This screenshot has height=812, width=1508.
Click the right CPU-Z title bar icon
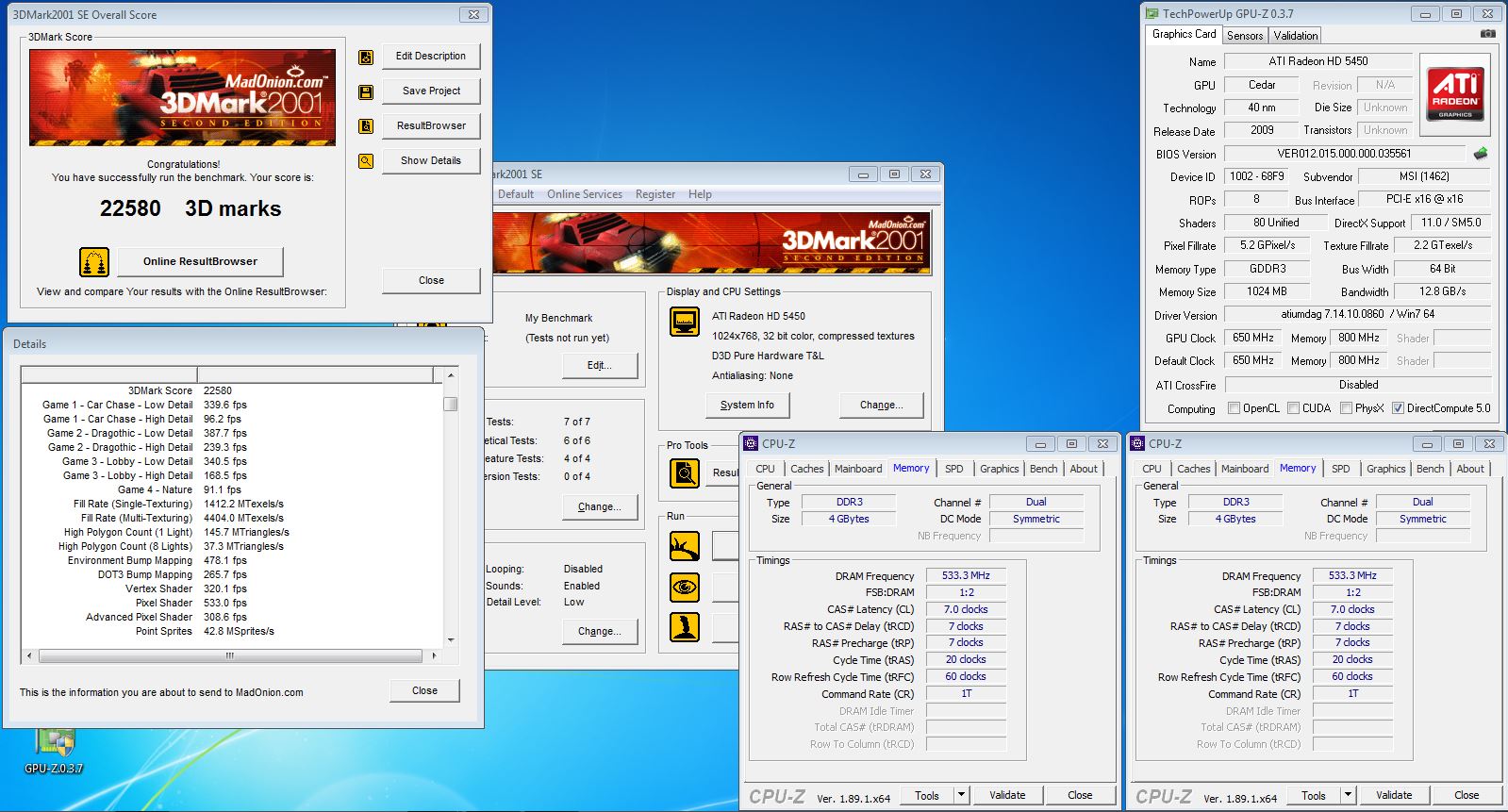[1137, 443]
